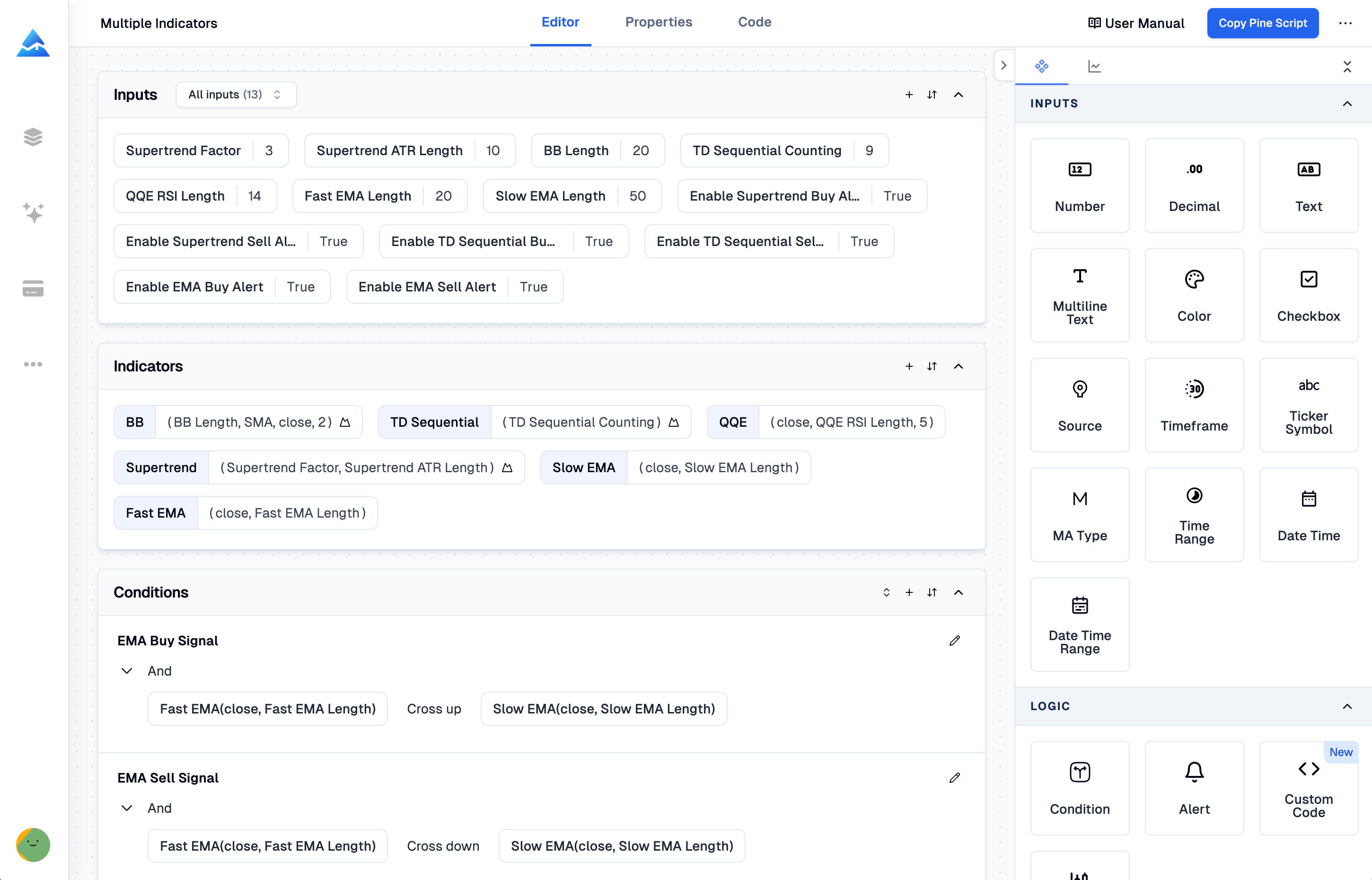Select the Color input type
Viewport: 1372px width, 880px height.
1193,295
